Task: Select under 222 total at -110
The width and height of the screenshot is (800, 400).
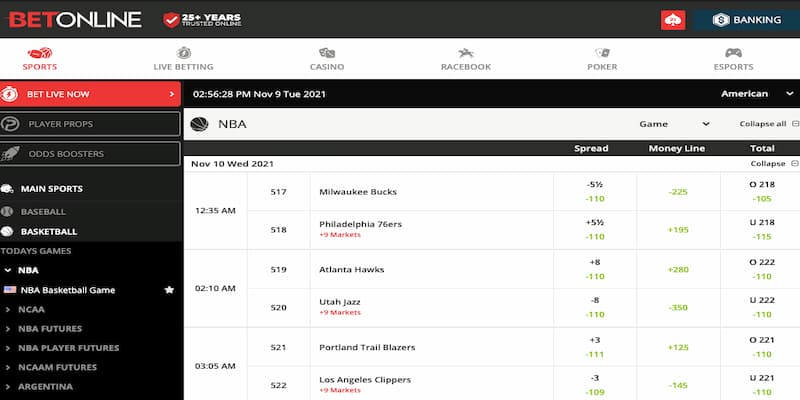Action: [762, 308]
